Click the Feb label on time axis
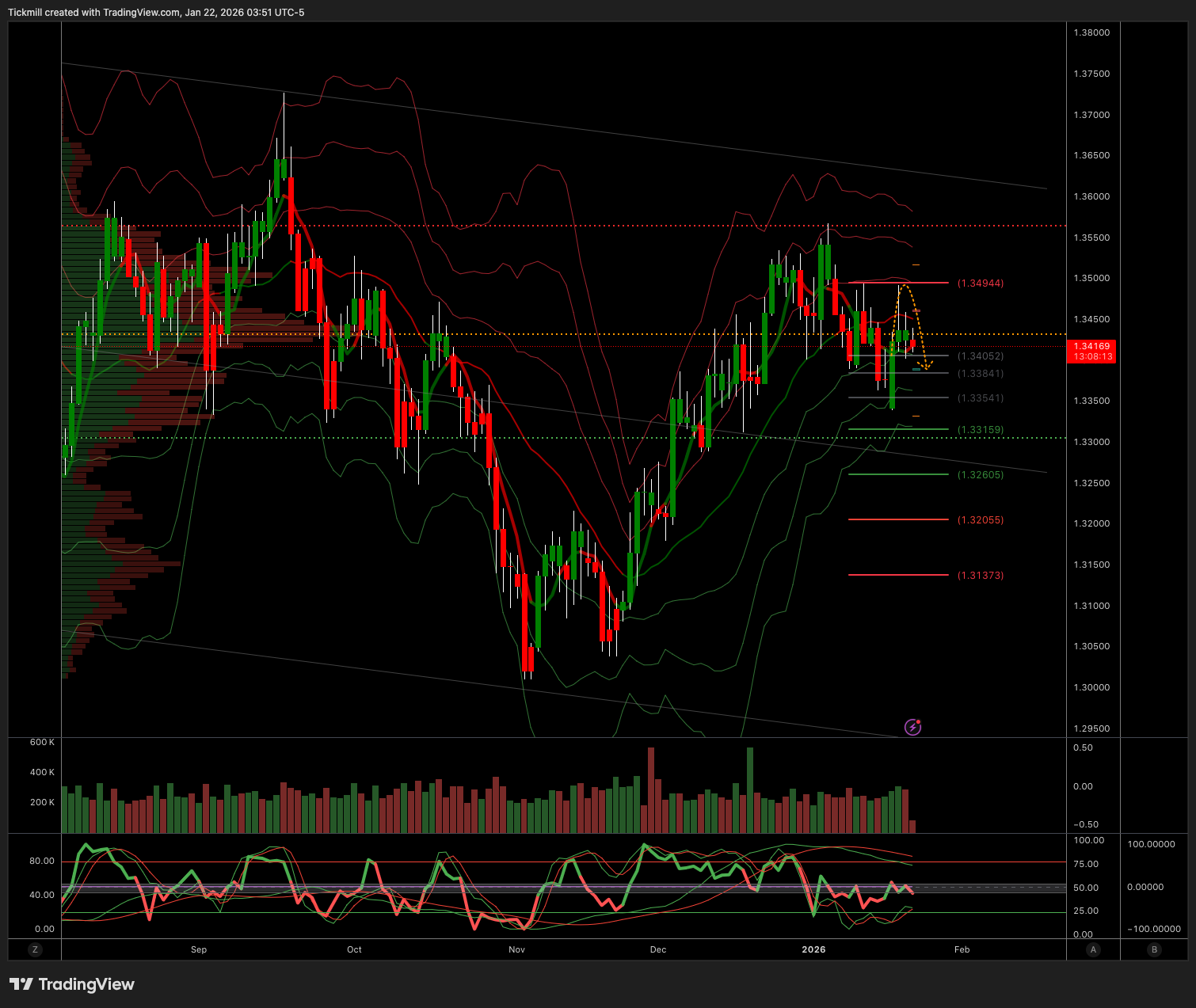Screen dimensions: 1196x1008 [x=962, y=949]
